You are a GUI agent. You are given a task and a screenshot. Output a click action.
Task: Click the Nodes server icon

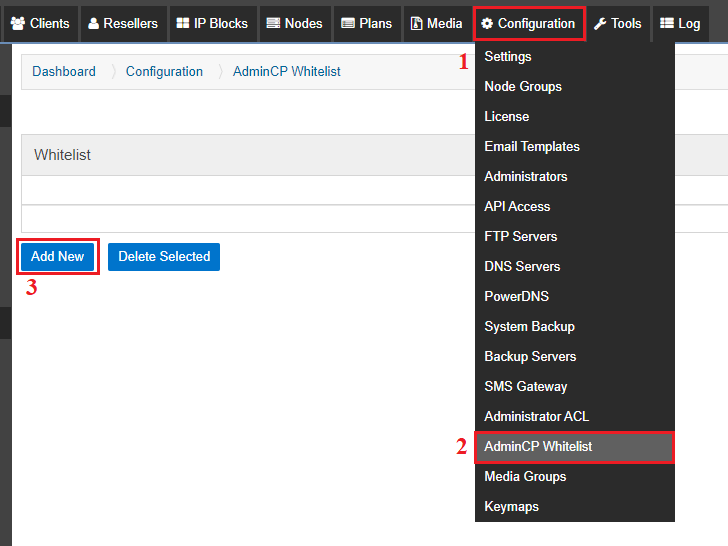tap(273, 23)
